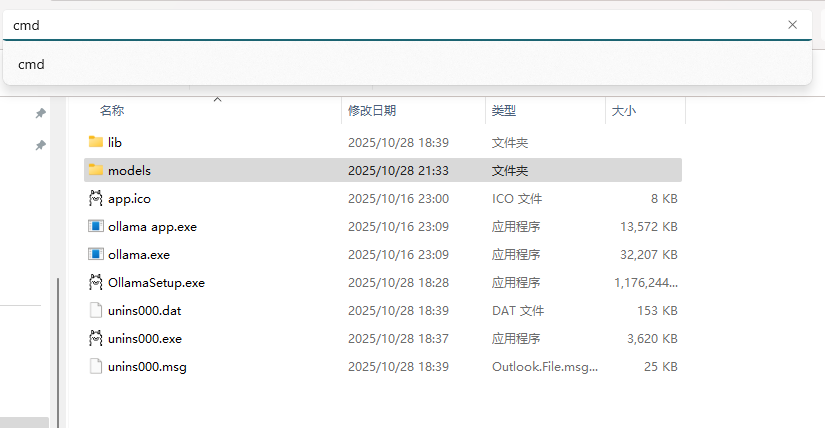
Task: Select the ollama app.exe file name
Action: pos(153,226)
